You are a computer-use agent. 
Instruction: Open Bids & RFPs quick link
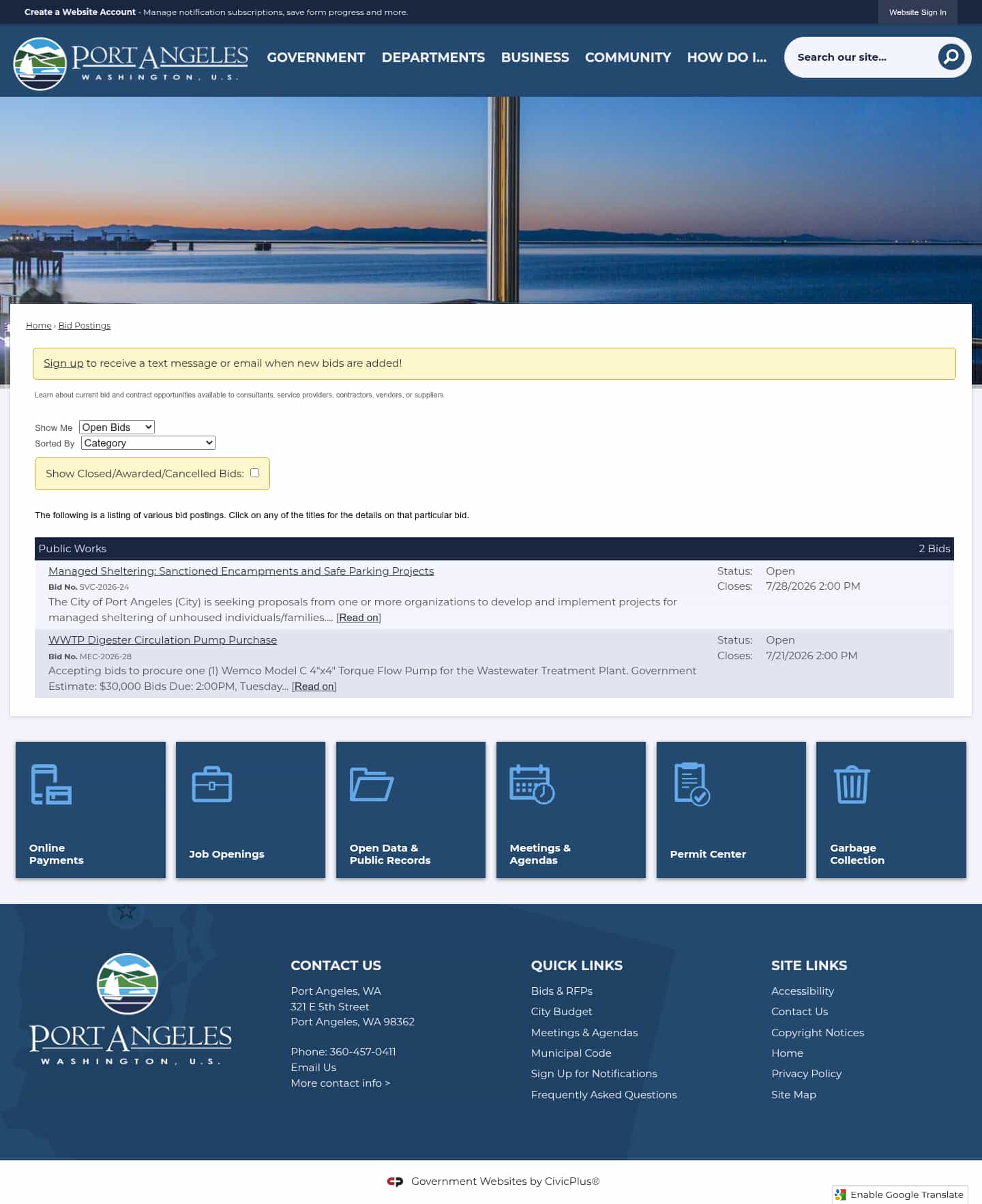[x=561, y=991]
